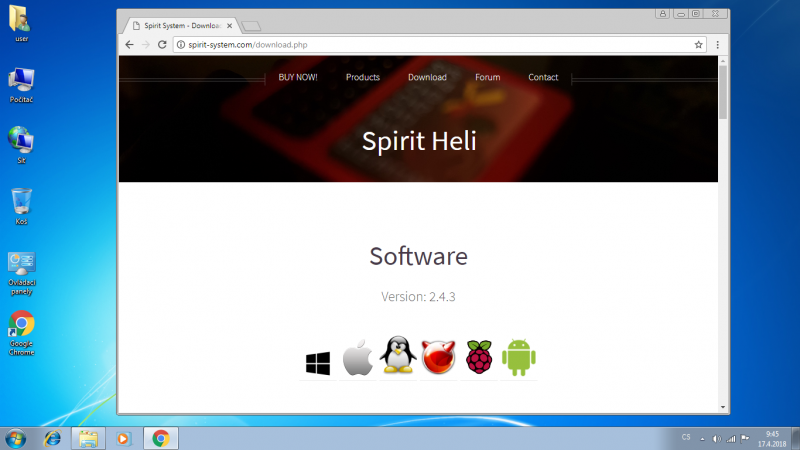View site information icon in address bar
Viewport: 800px width, 450px height.
click(x=181, y=45)
